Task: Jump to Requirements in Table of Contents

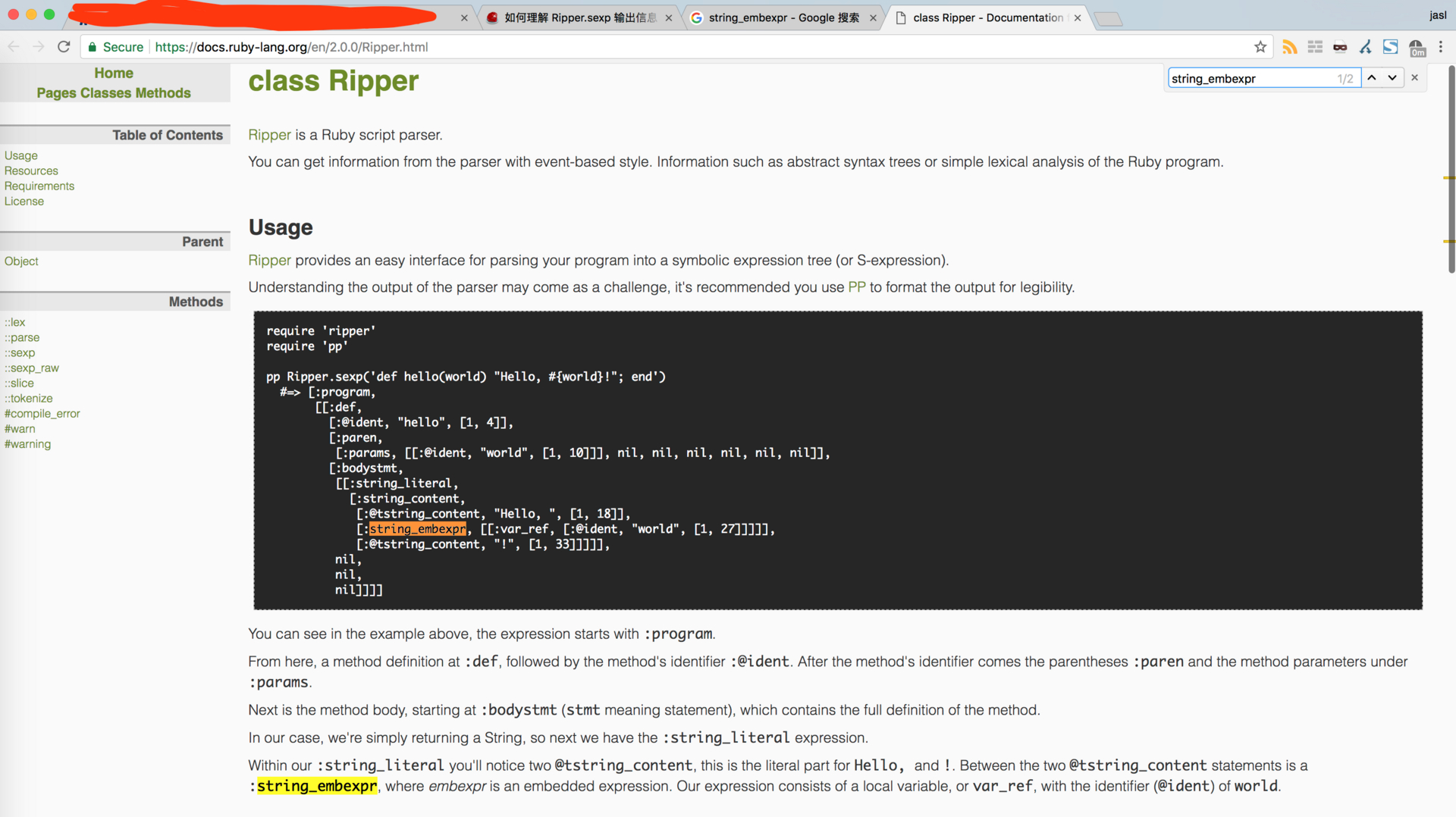Action: [39, 186]
